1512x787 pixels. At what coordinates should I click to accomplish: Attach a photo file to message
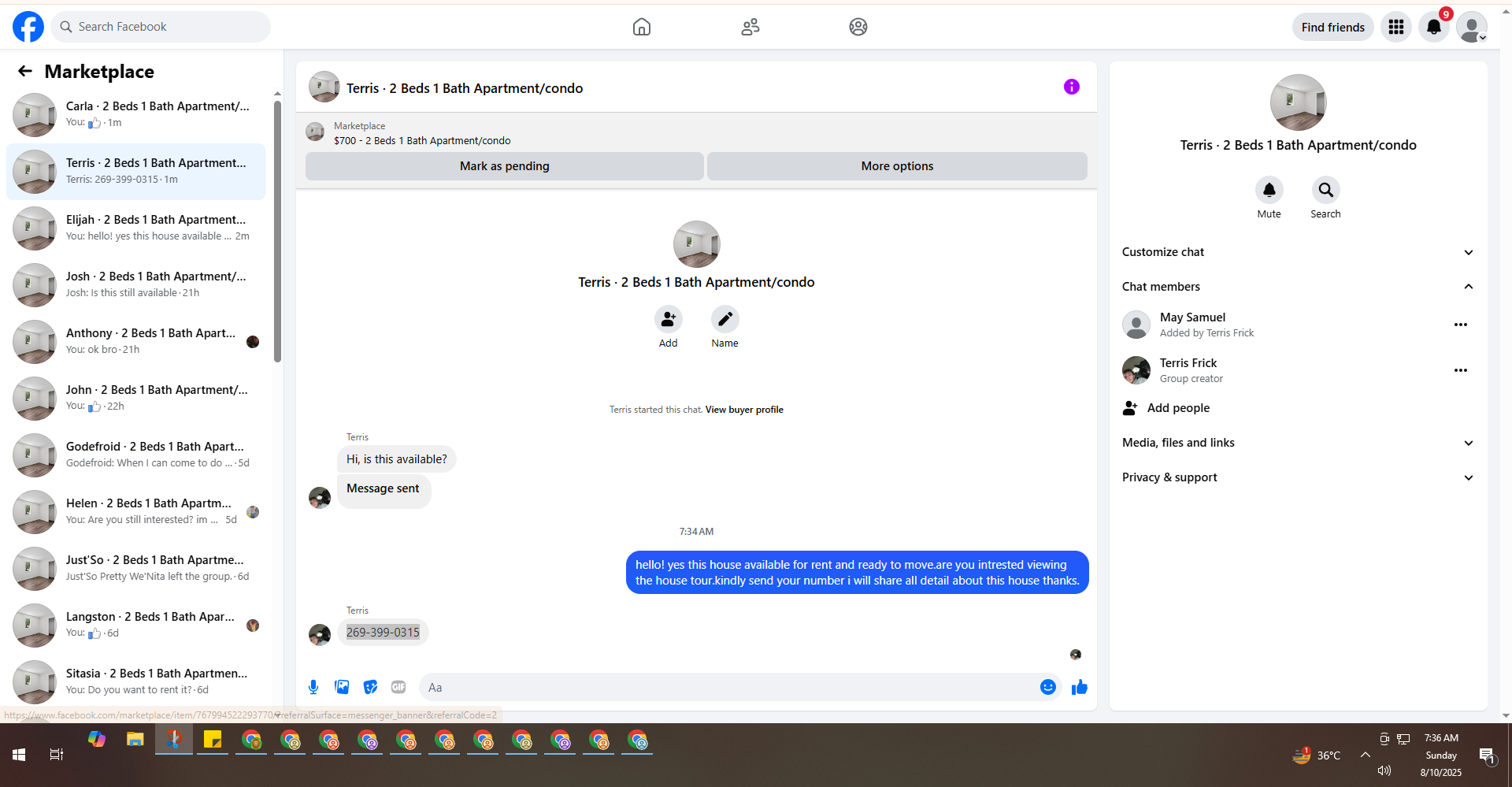(342, 687)
